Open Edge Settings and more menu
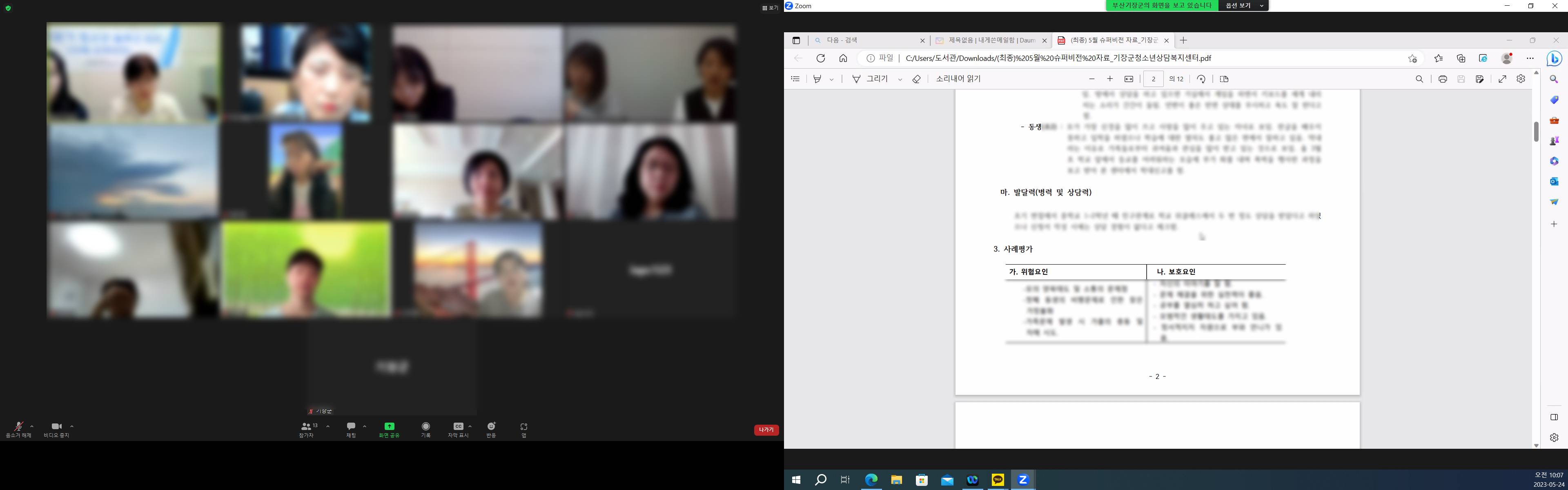 pyautogui.click(x=1530, y=58)
